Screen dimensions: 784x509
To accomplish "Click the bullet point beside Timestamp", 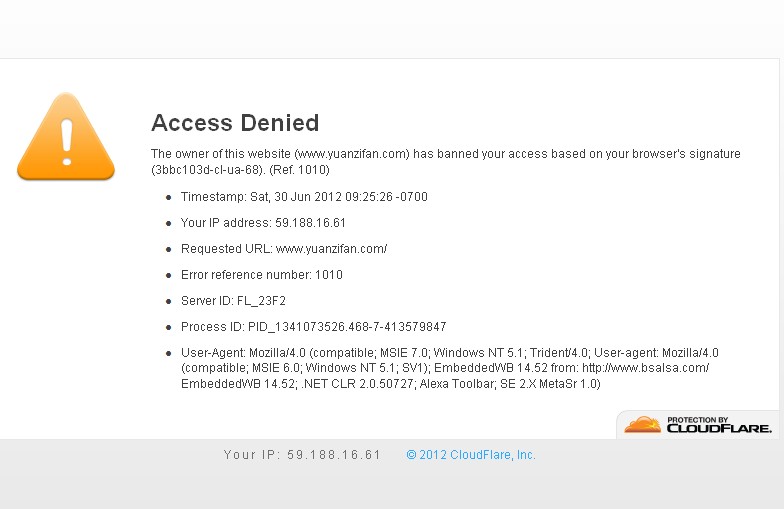I will (x=168, y=198).
